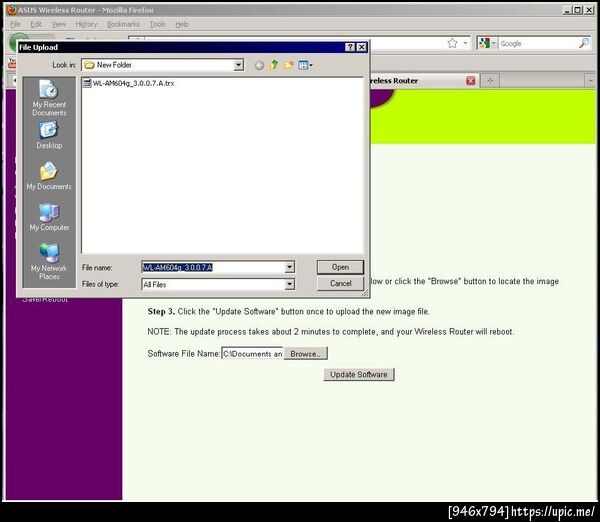Click the dialog Help question-mark button

(x=350, y=47)
